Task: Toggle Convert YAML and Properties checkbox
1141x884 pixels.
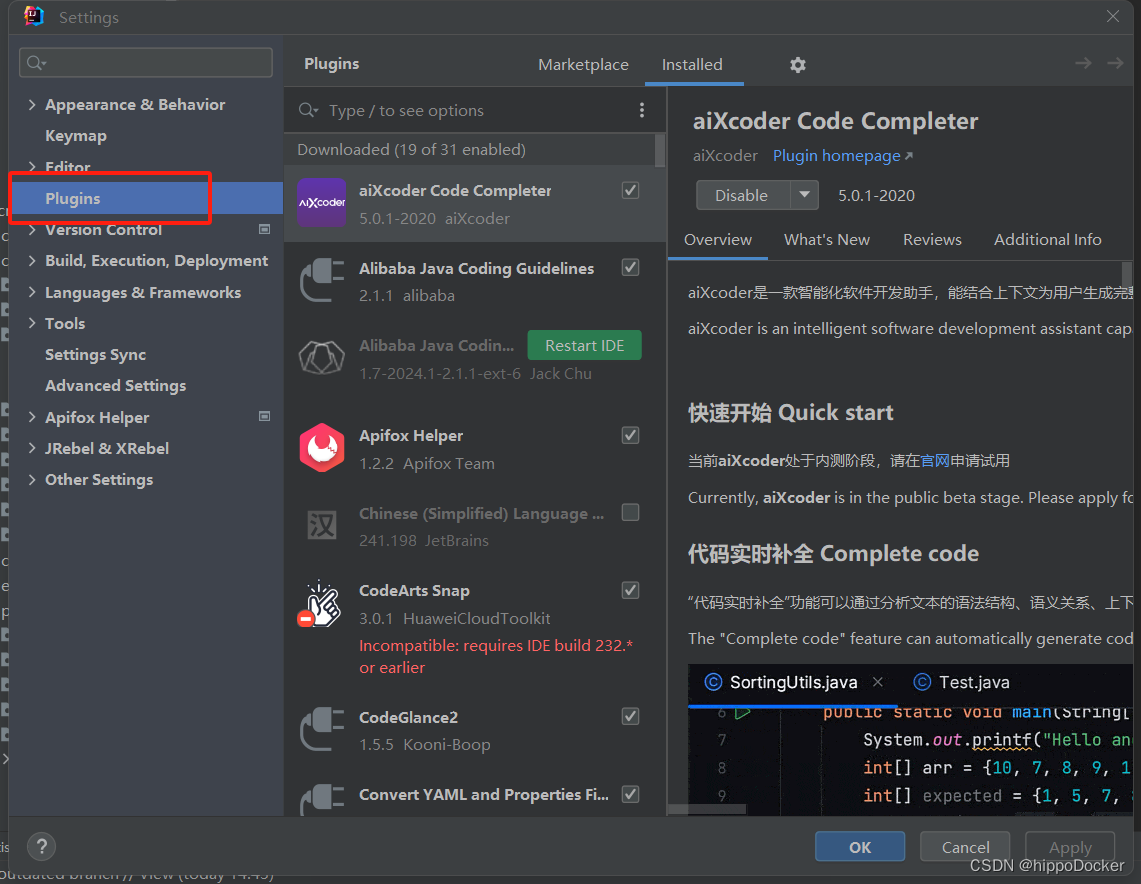Action: [630, 794]
